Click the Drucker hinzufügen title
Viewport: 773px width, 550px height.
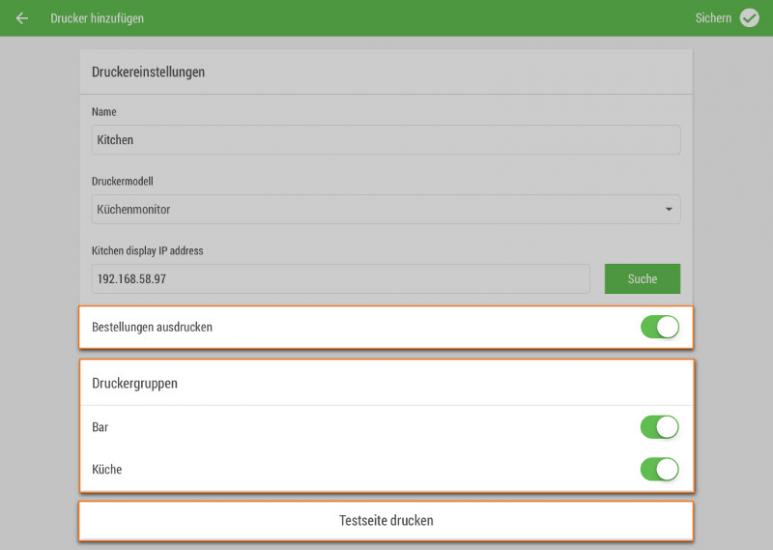(97, 18)
